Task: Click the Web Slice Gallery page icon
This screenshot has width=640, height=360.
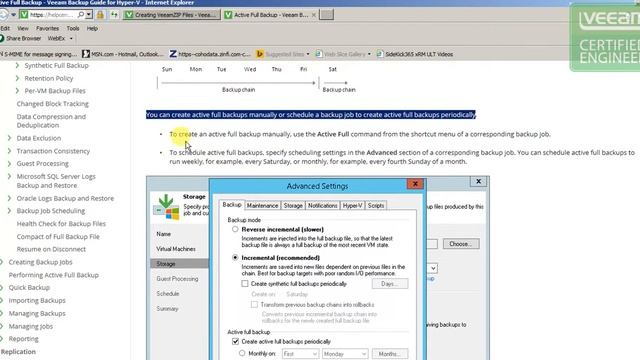Action: pos(318,54)
